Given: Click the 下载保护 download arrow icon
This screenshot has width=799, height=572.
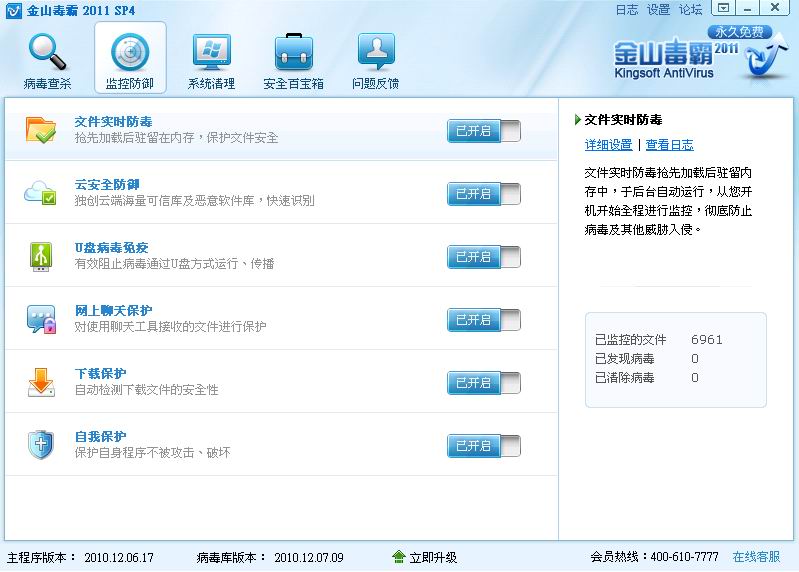Looking at the screenshot, I should click(x=41, y=383).
